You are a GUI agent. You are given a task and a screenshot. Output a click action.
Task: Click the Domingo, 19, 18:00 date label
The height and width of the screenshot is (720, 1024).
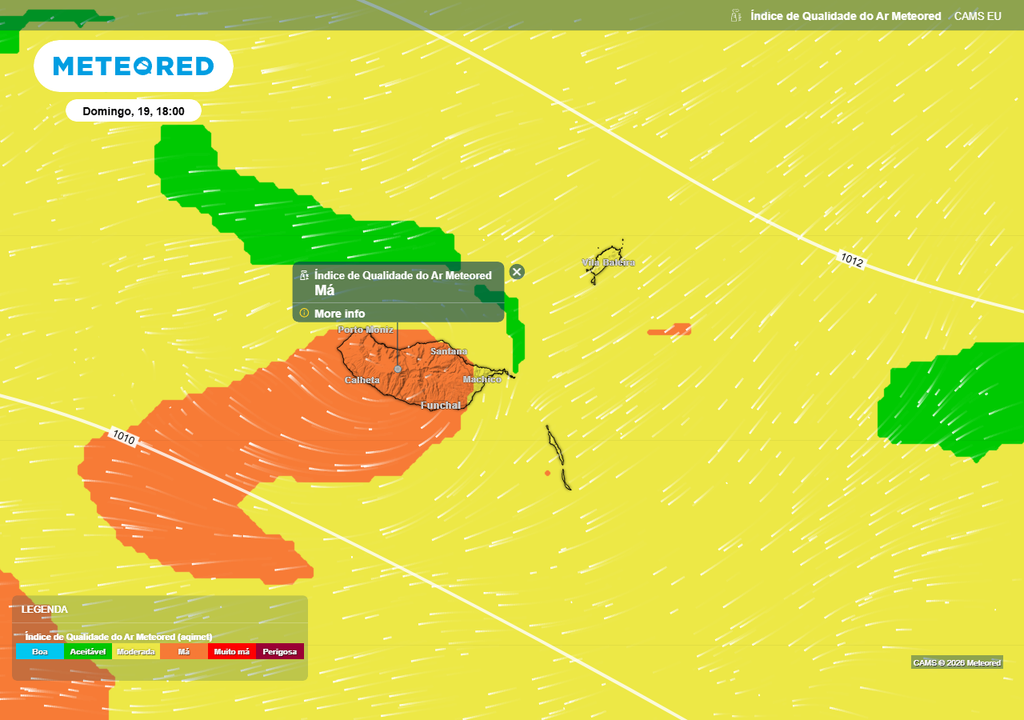tap(133, 111)
